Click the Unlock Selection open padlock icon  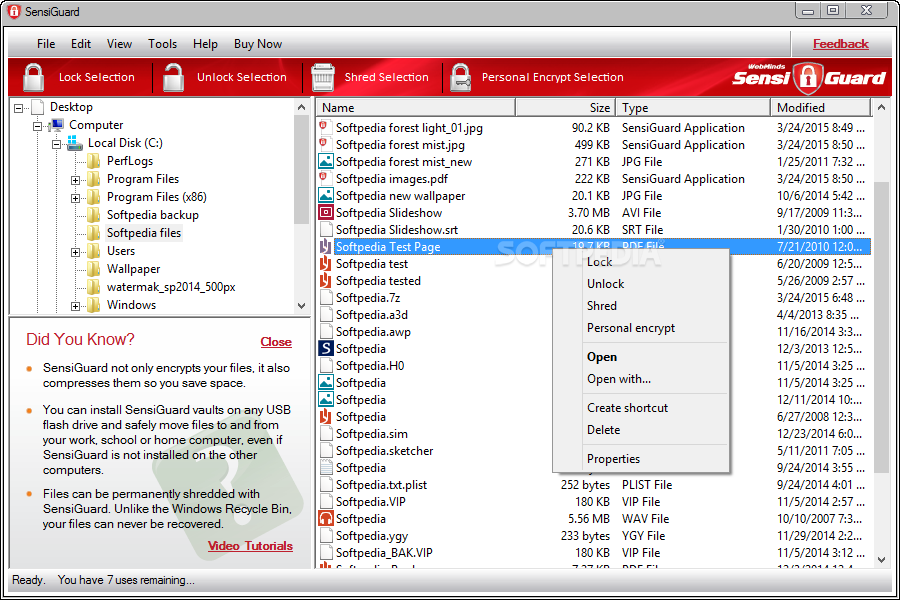(173, 78)
